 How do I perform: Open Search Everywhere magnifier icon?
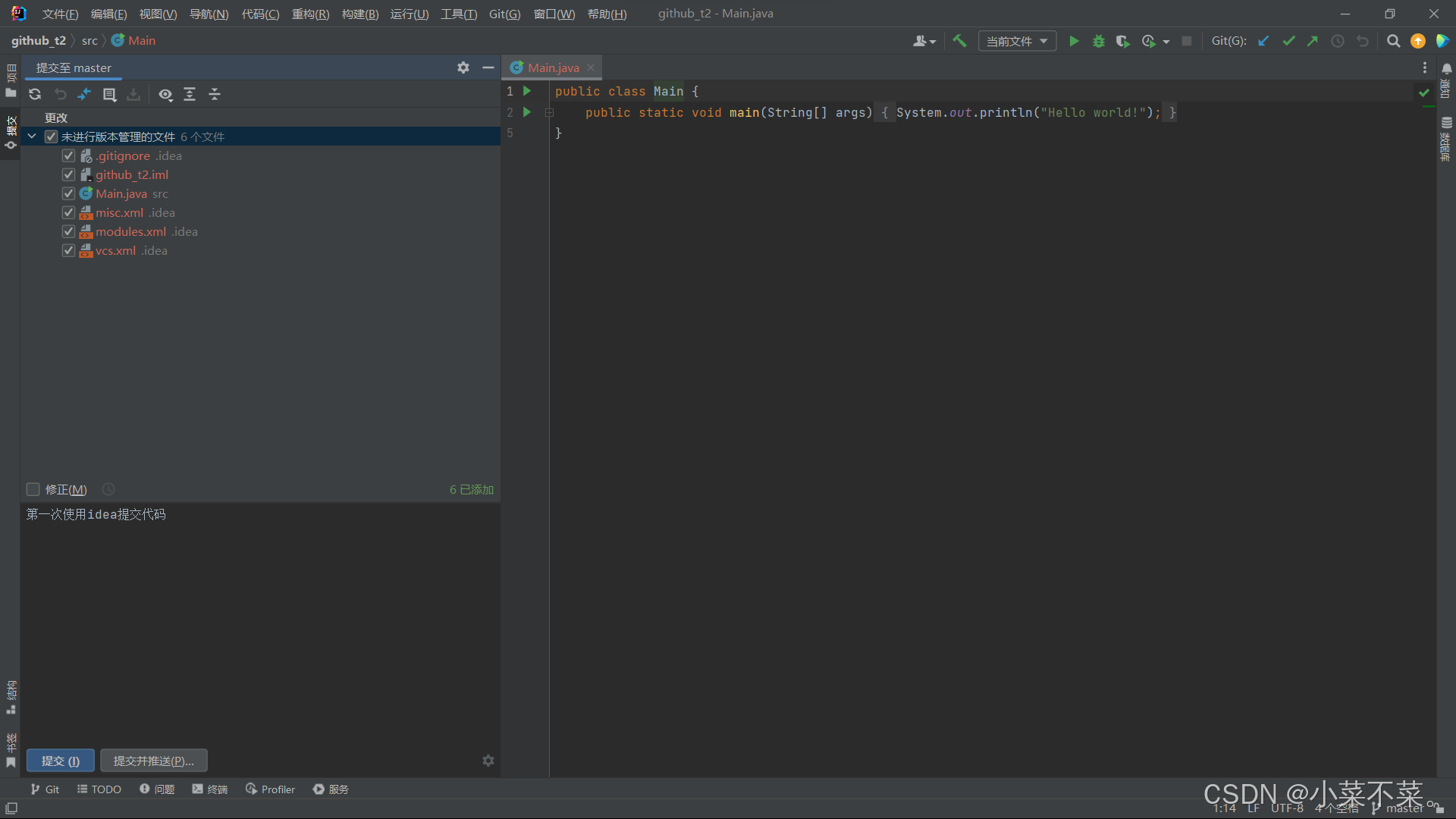[1393, 41]
